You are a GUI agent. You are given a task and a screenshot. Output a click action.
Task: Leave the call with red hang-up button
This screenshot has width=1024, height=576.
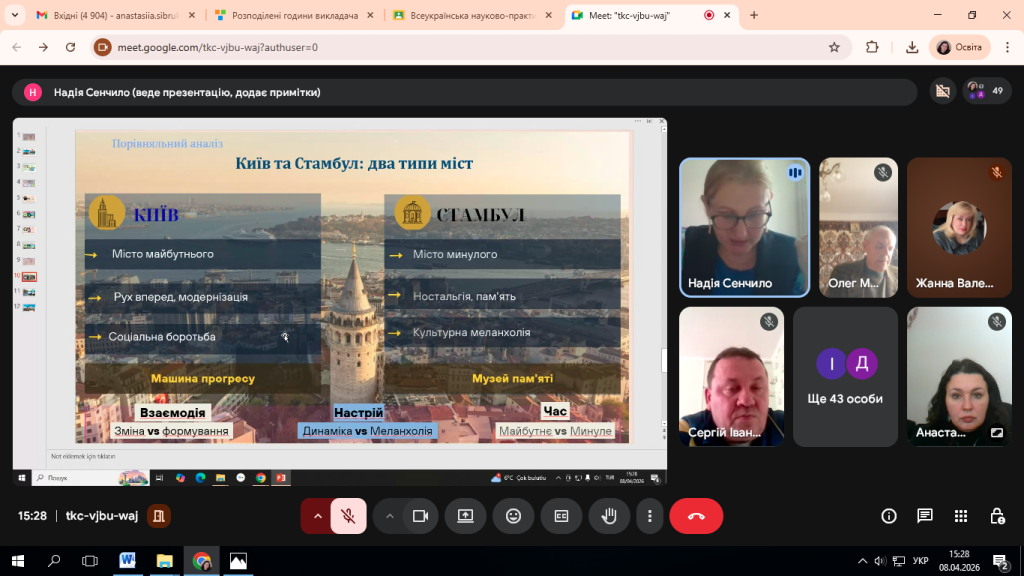click(696, 516)
